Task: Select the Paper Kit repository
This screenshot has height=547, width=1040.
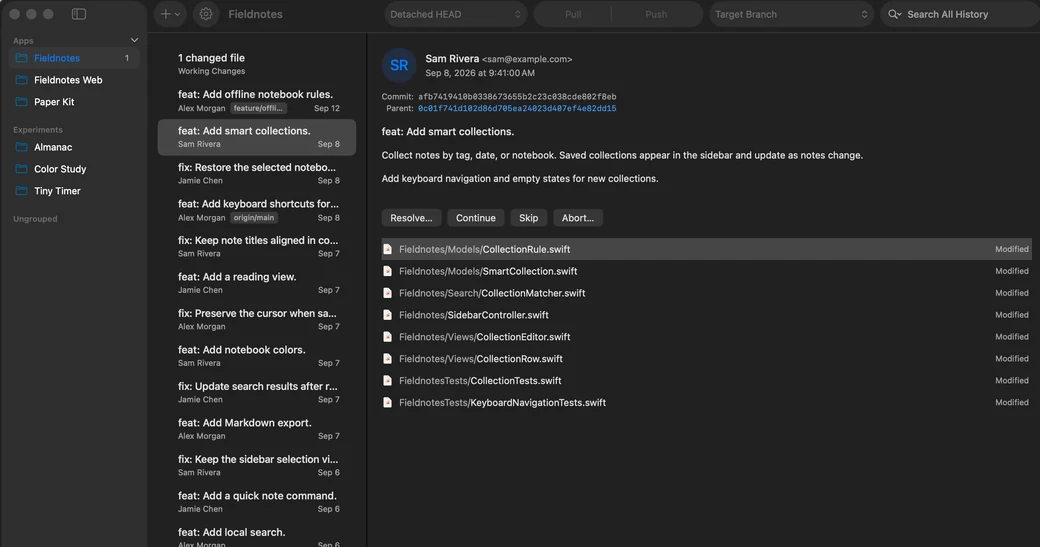Action: (x=74, y=102)
